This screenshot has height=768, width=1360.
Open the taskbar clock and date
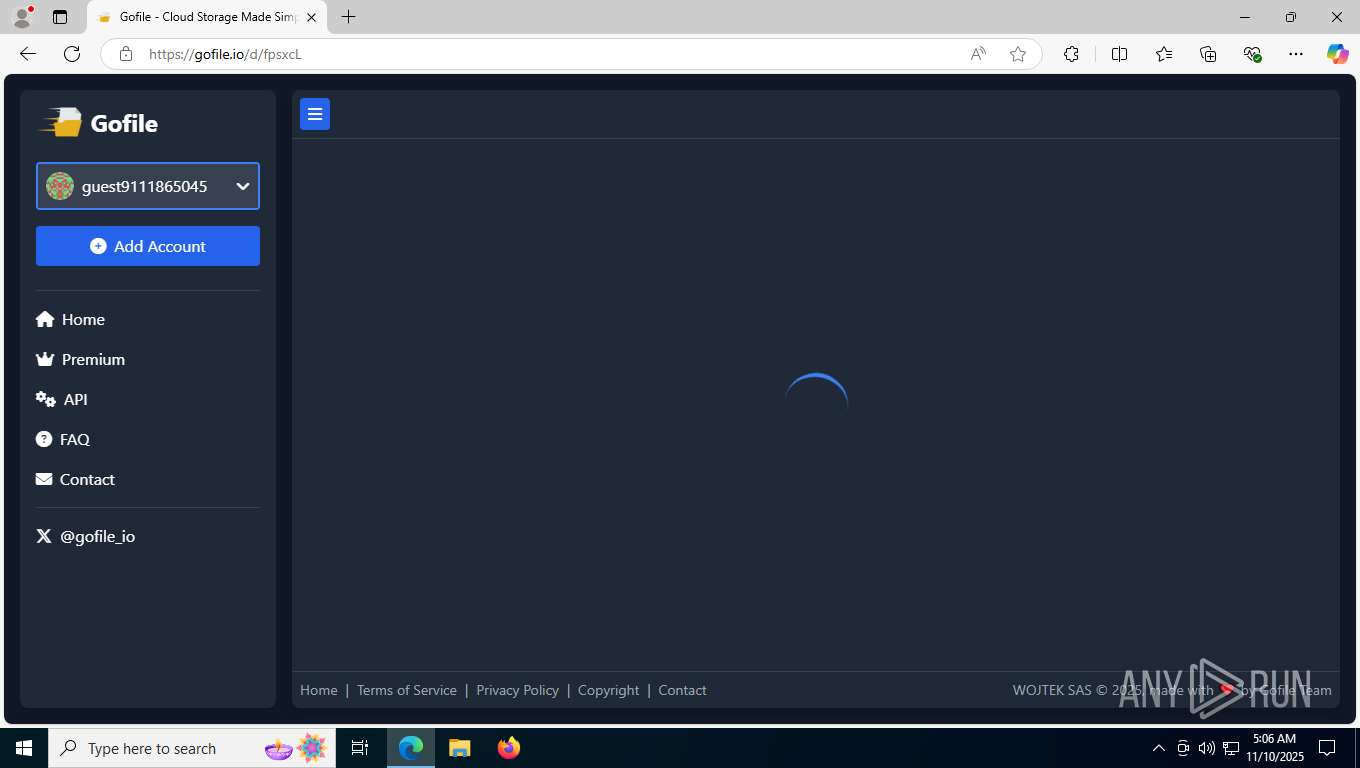pos(1275,748)
